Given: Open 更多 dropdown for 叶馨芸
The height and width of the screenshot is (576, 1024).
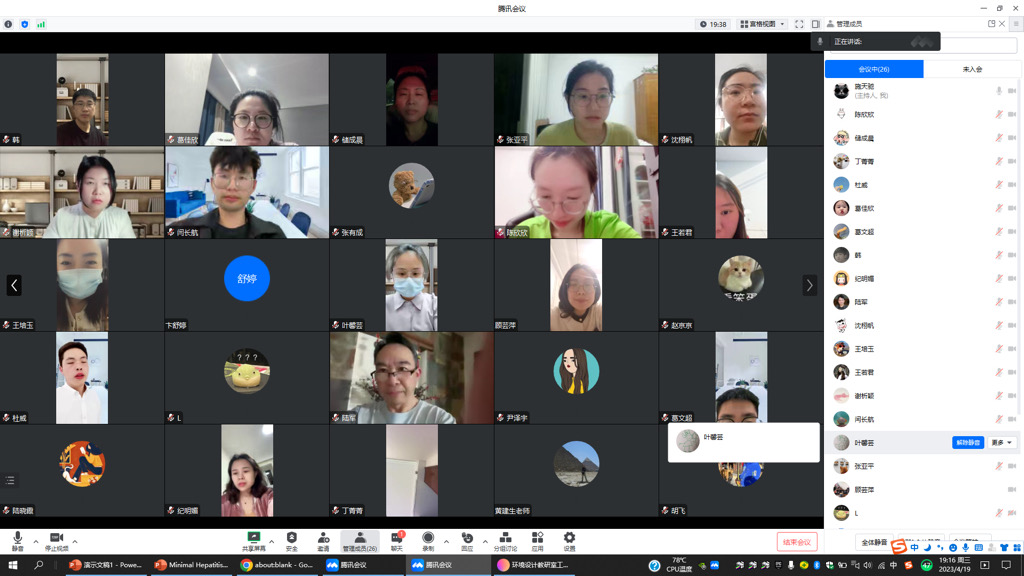Looking at the screenshot, I should [1002, 443].
